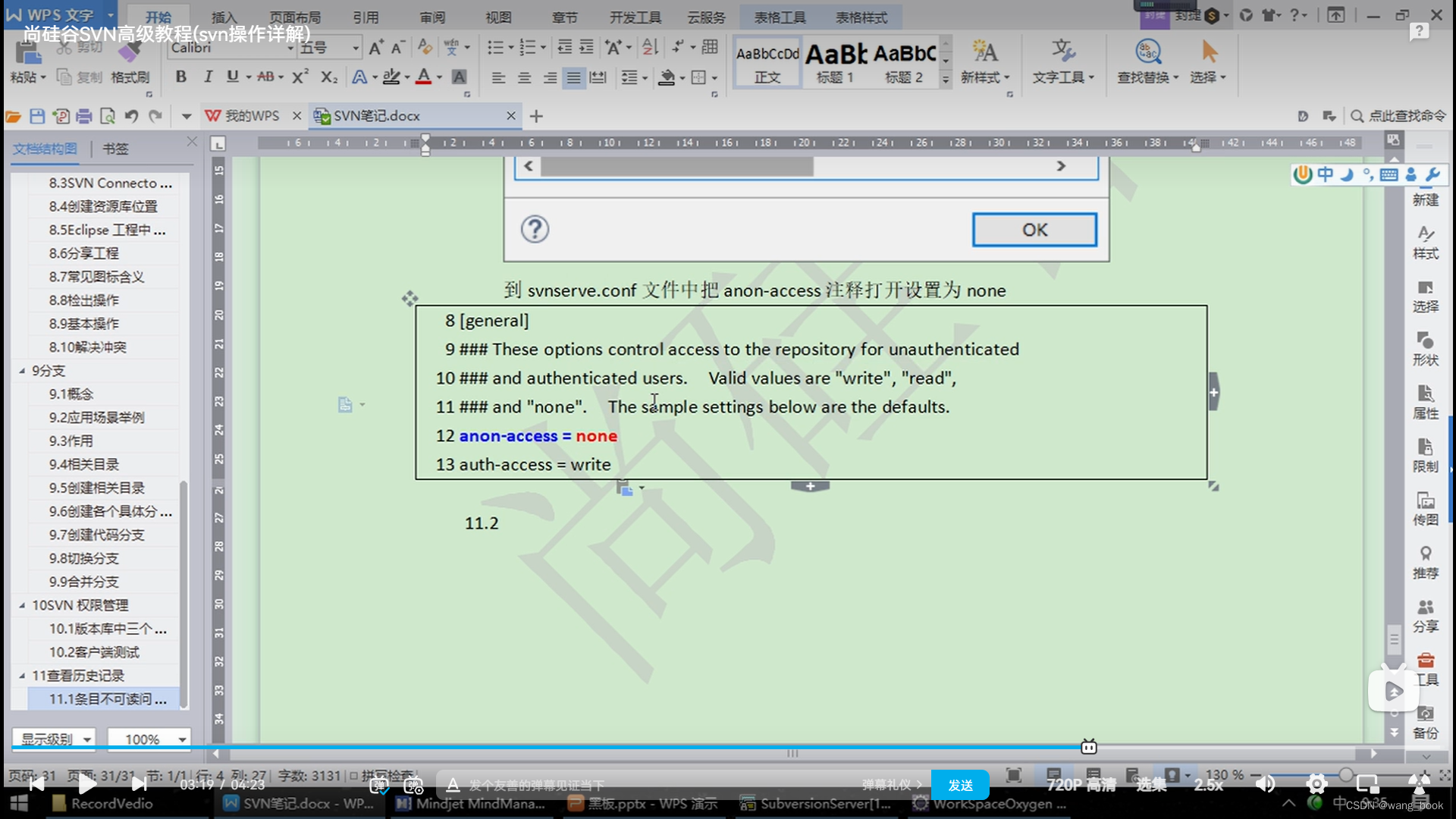Open the References ribbon tab

coord(366,17)
